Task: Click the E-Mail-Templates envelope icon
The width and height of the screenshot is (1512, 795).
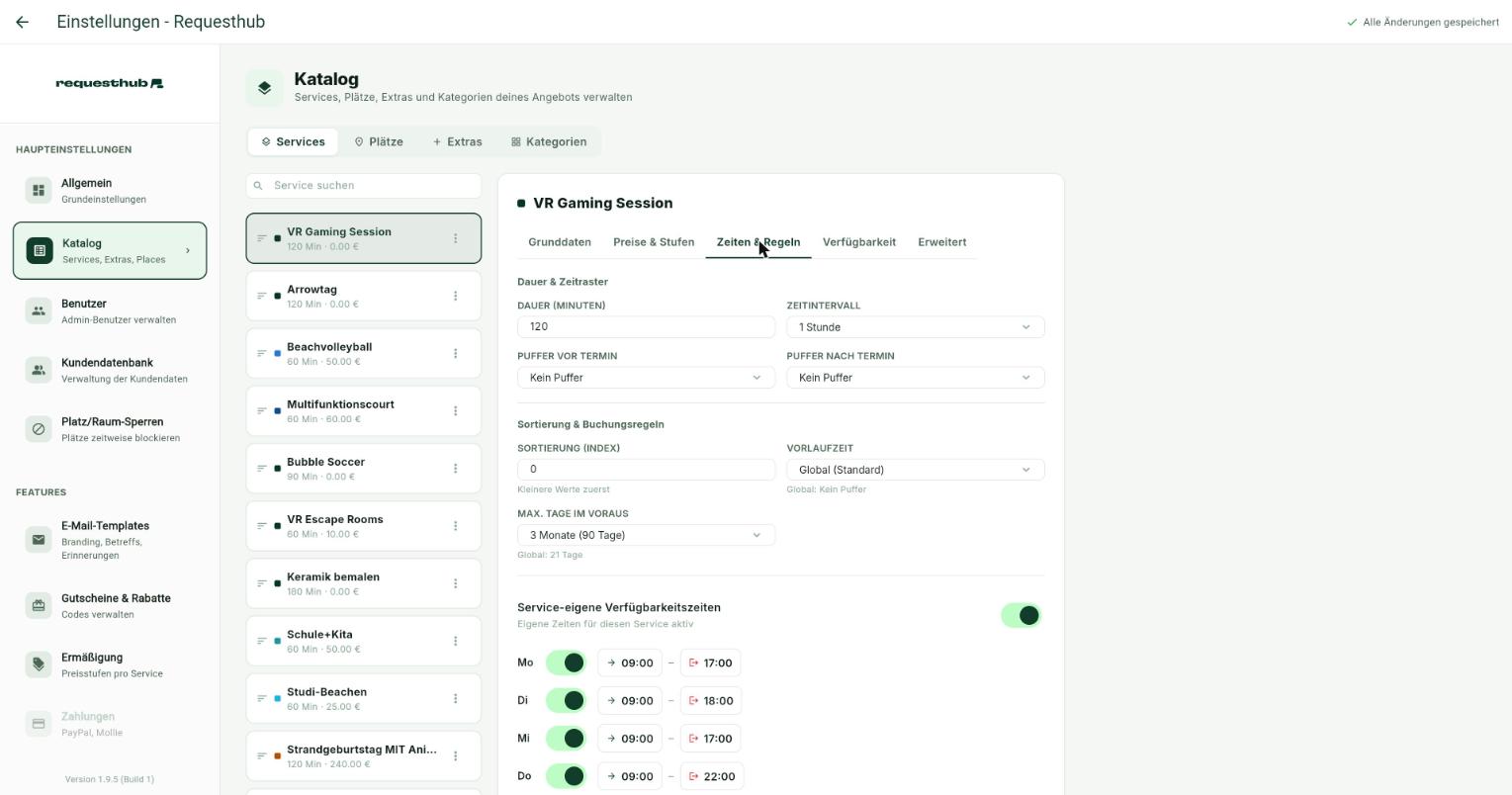Action: tap(39, 540)
